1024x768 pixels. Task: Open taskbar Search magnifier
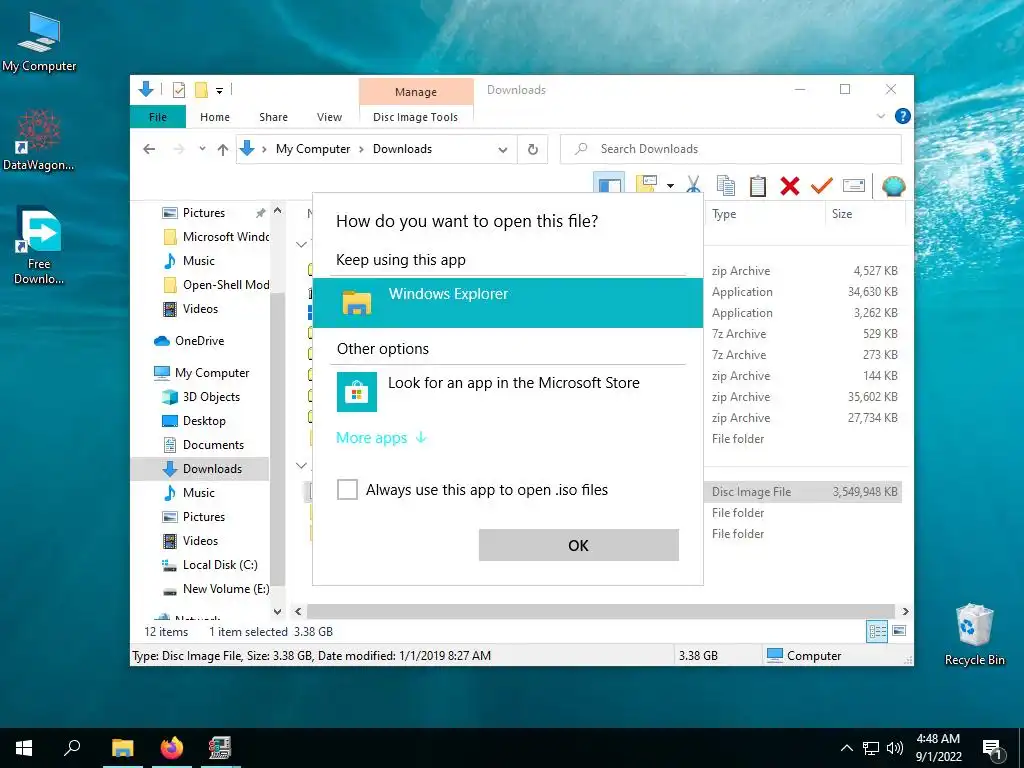[x=72, y=748]
